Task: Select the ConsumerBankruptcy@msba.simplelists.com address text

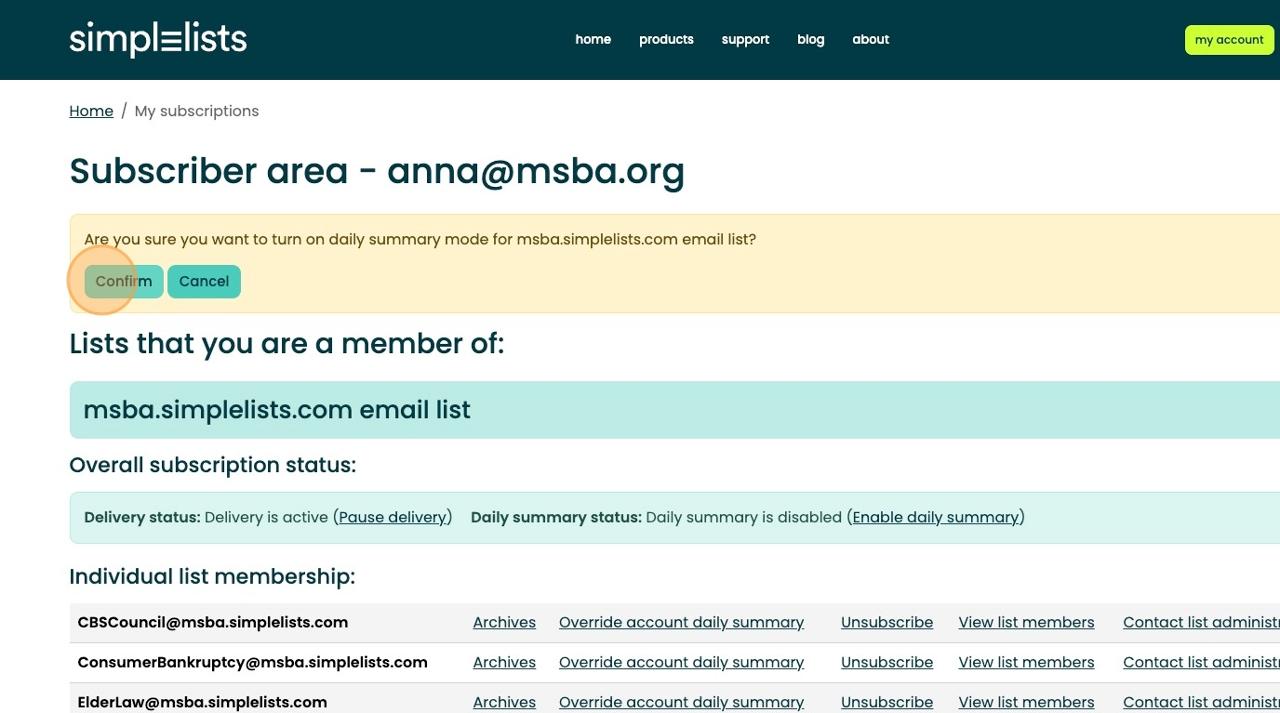Action: (252, 662)
